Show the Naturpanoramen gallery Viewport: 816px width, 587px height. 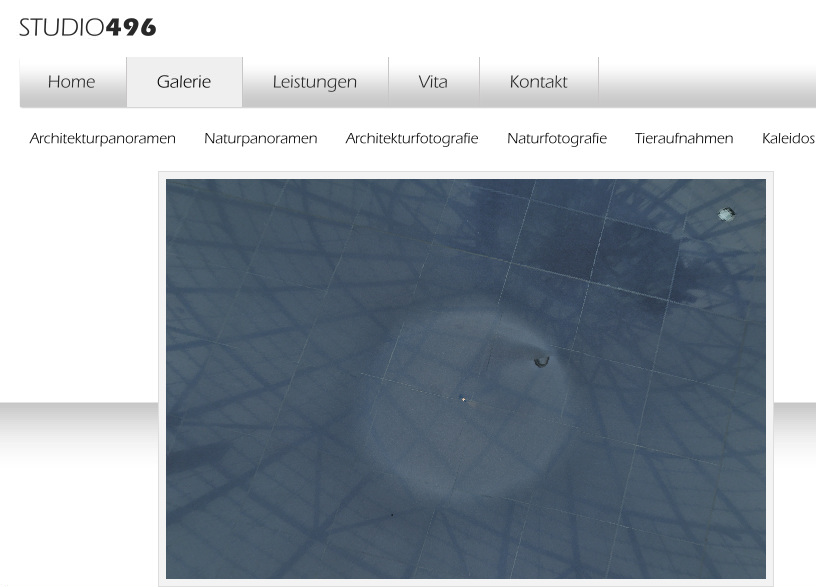(260, 139)
